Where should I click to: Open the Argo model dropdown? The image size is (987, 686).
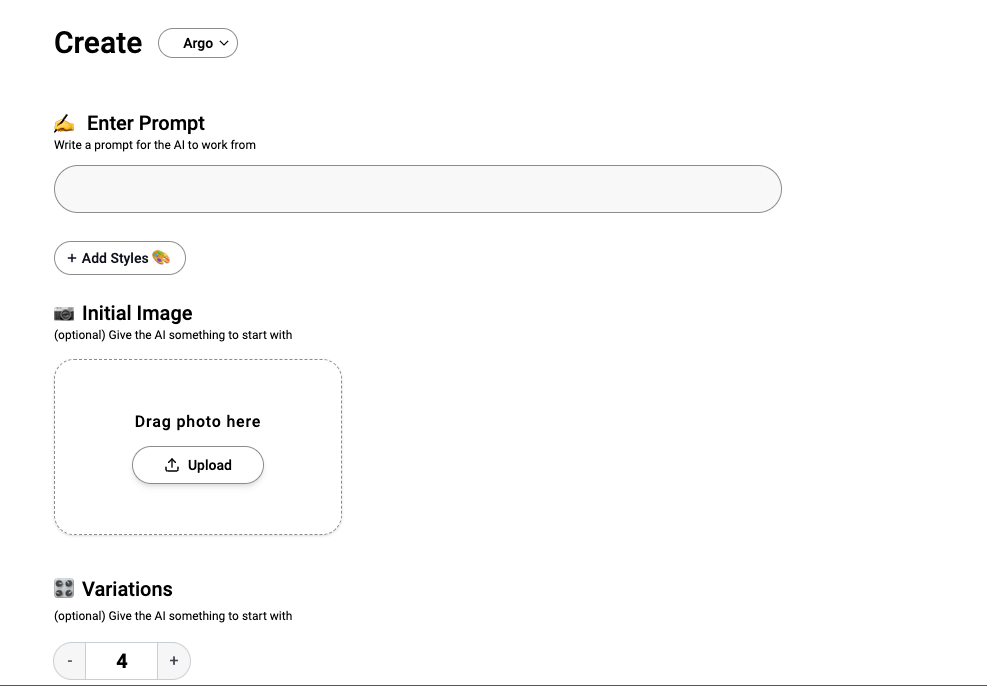[x=198, y=43]
